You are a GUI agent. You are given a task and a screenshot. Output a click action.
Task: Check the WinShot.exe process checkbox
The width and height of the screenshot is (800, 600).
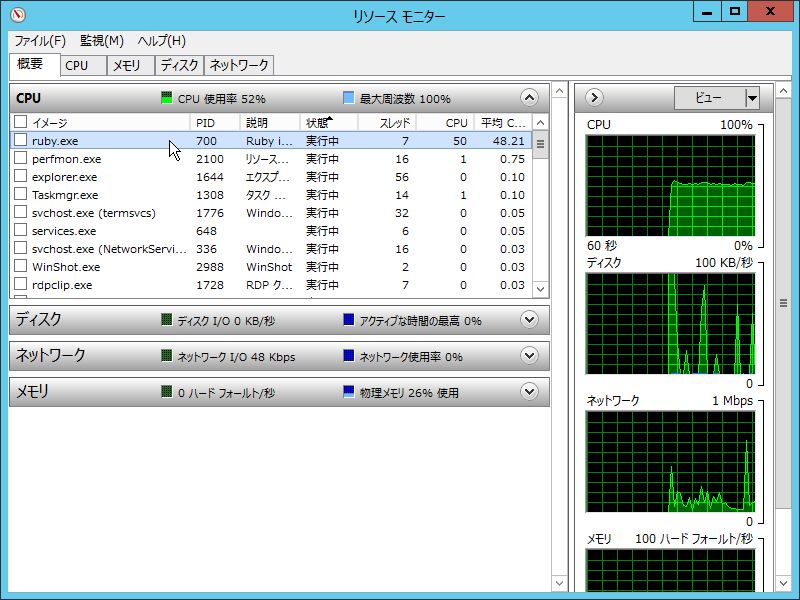(20, 266)
